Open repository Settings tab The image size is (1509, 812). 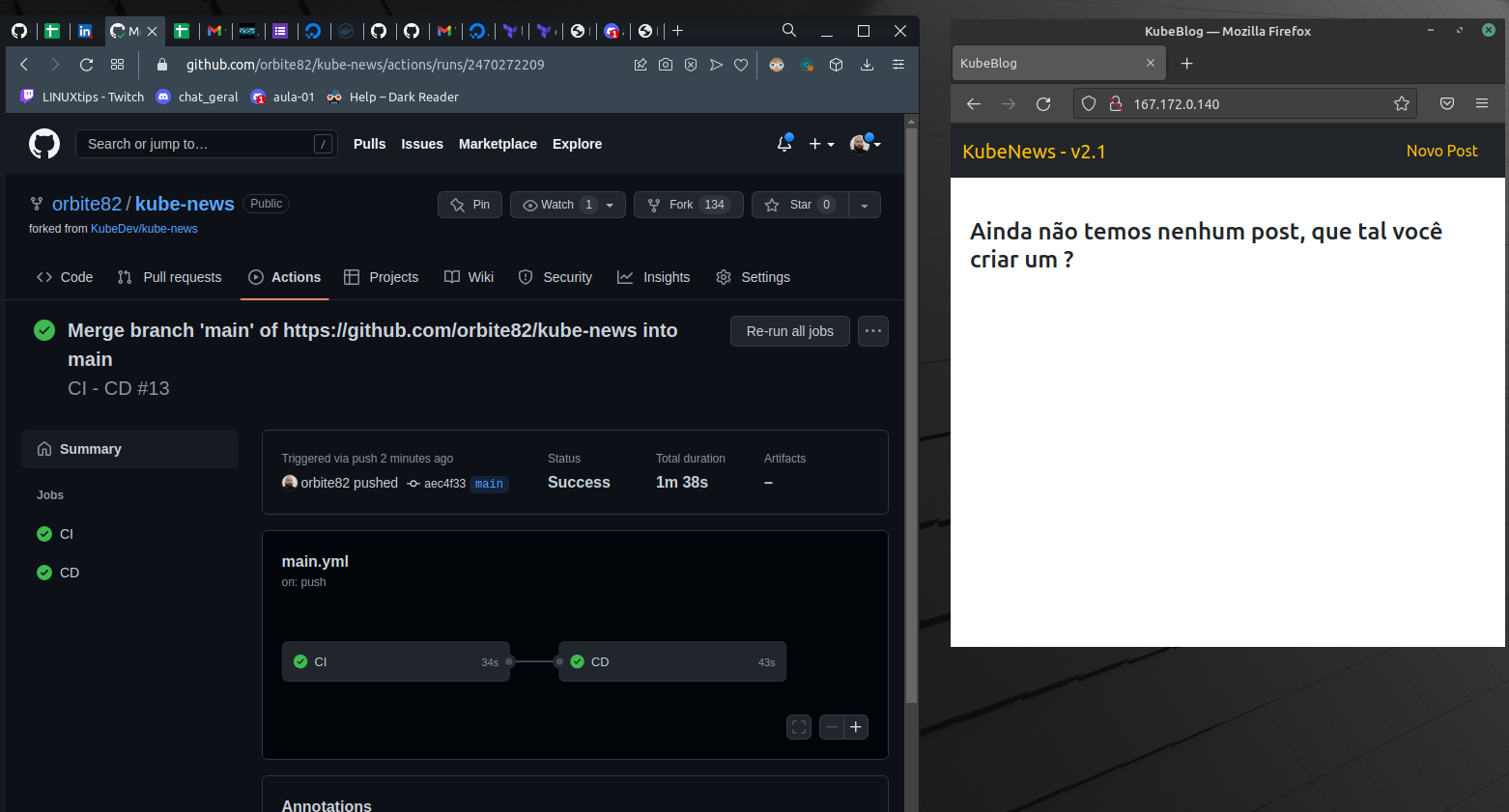(753, 277)
